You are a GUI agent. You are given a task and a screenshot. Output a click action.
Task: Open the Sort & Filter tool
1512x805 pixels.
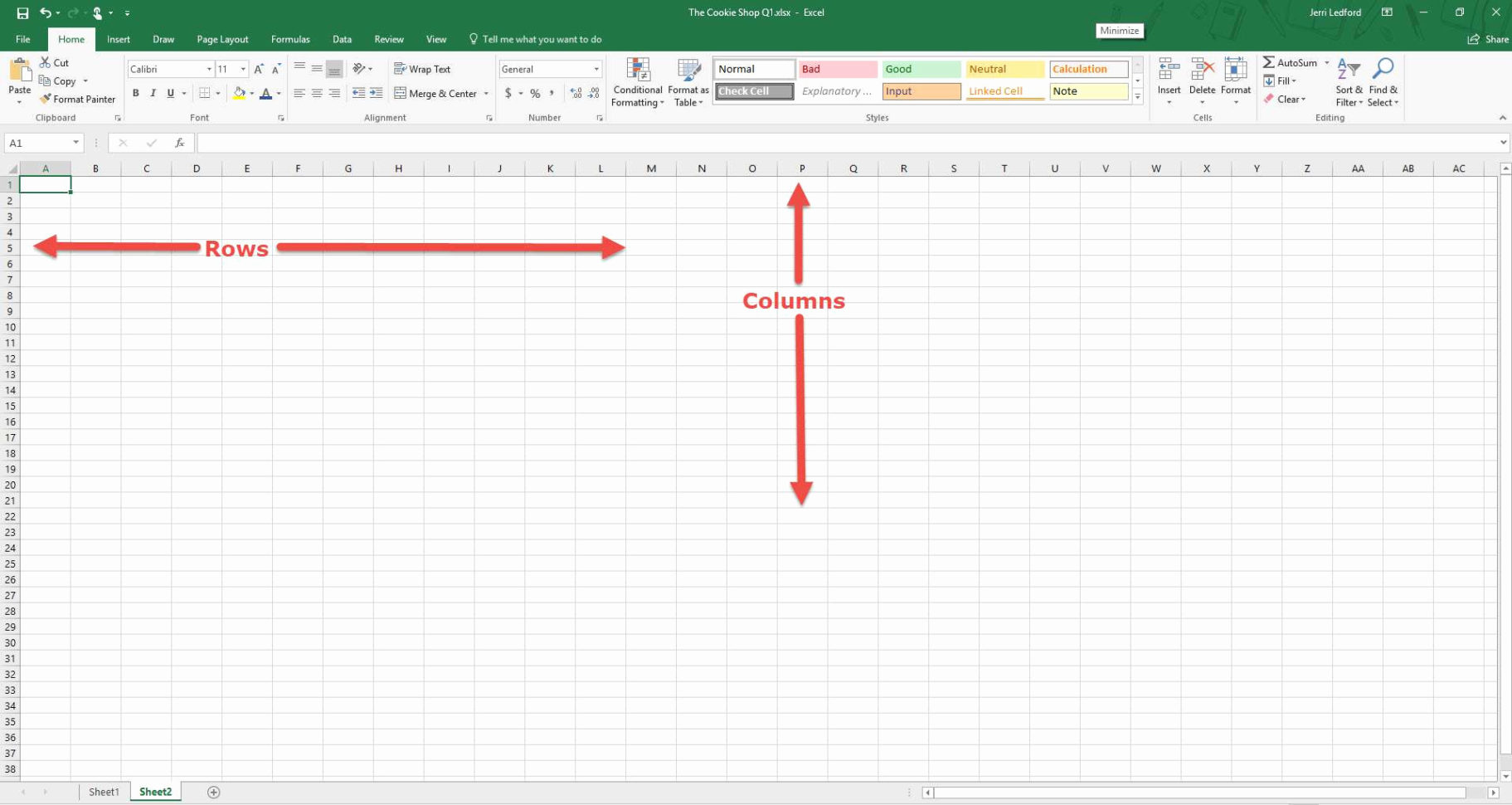point(1349,83)
